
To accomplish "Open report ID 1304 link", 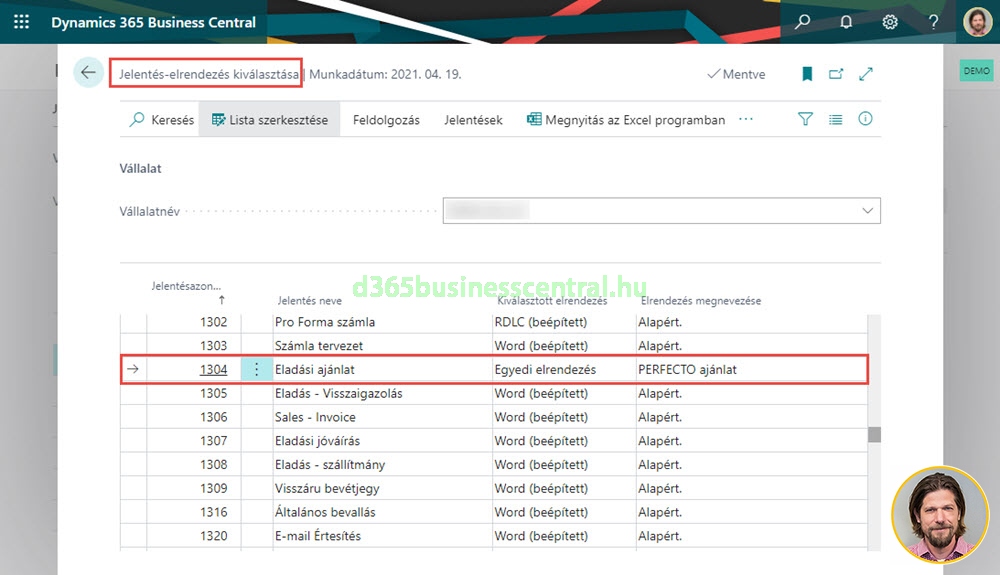I will 213,369.
